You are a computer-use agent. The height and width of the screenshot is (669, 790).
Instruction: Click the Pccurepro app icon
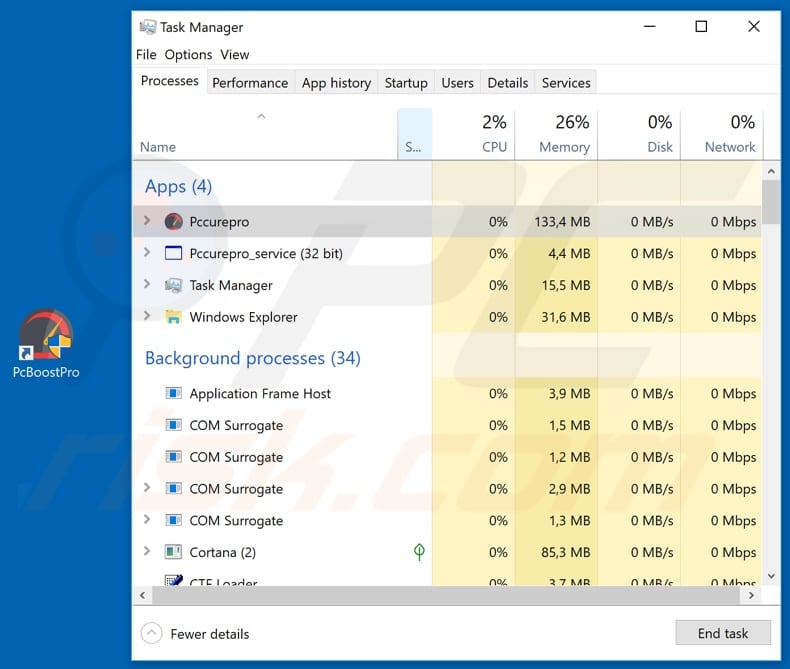click(174, 222)
